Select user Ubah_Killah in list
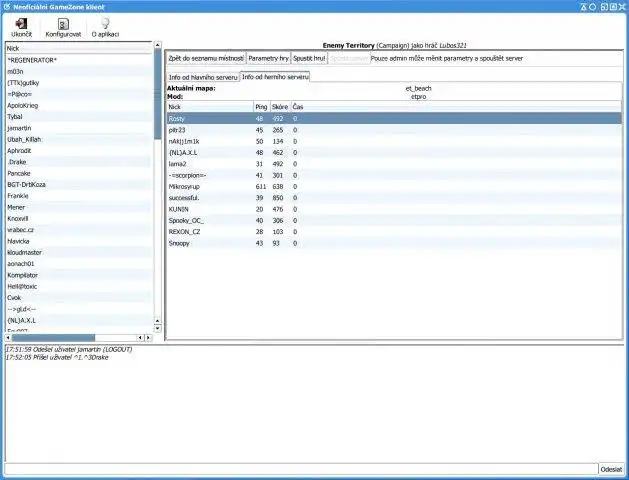 (x=79, y=139)
